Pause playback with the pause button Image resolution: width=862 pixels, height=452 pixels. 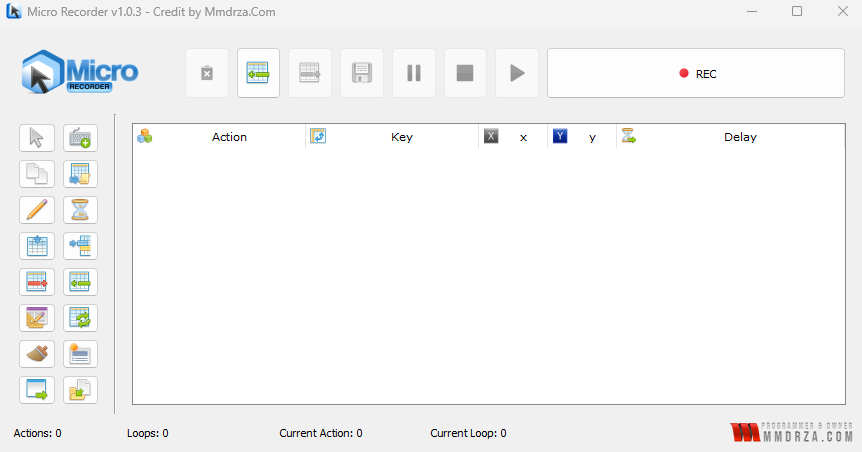click(x=413, y=73)
